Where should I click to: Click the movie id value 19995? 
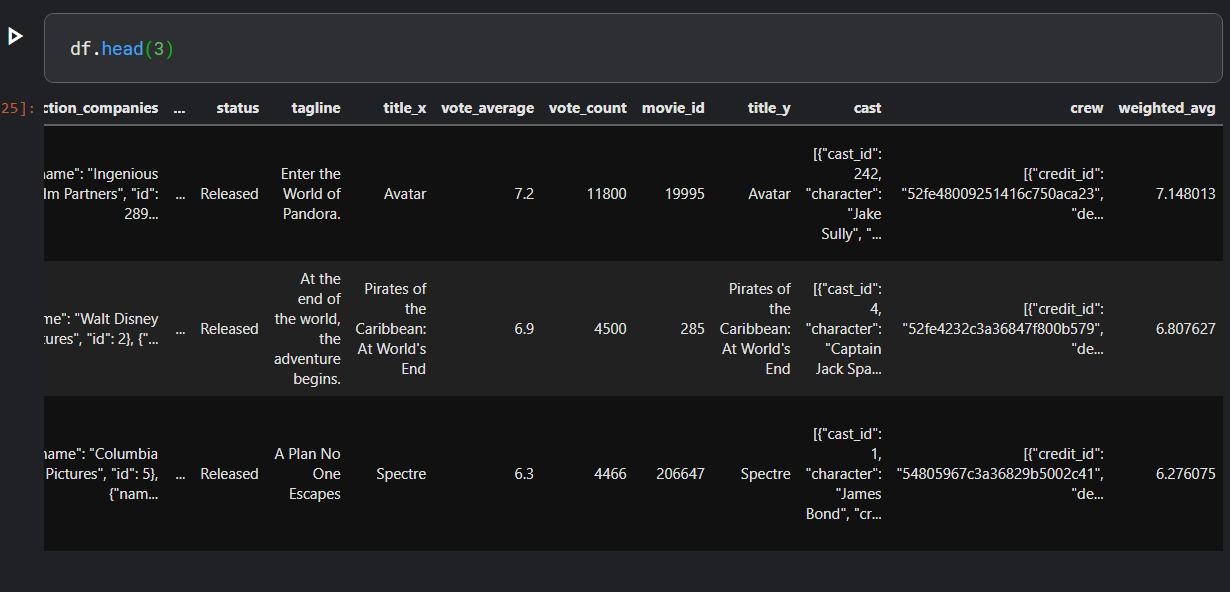pos(685,194)
